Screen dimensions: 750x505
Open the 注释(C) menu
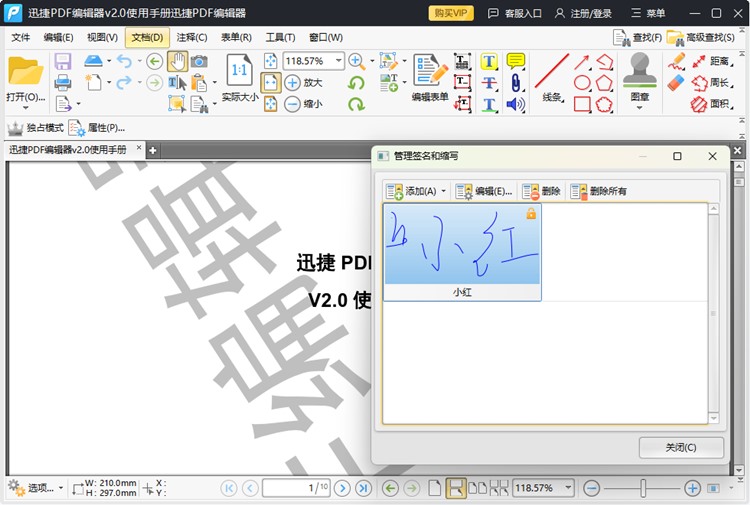(192, 37)
